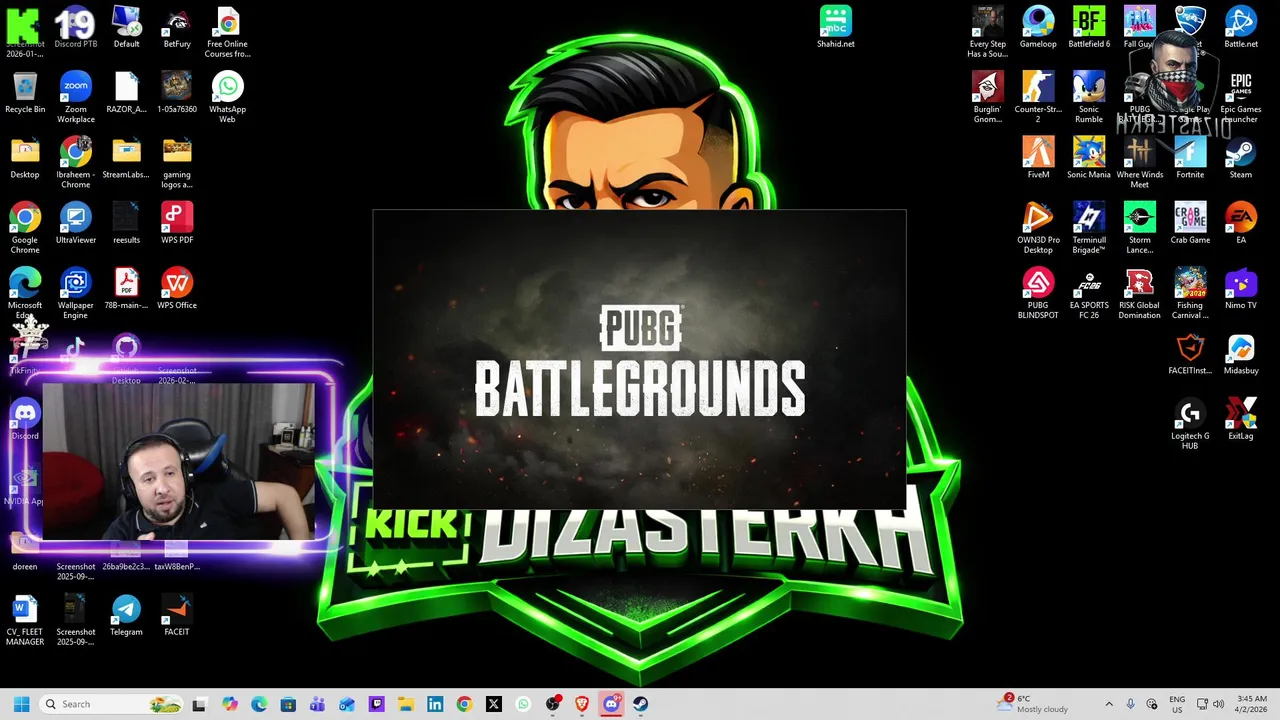Open the Windows Start menu
The height and width of the screenshot is (720, 1280).
21,704
